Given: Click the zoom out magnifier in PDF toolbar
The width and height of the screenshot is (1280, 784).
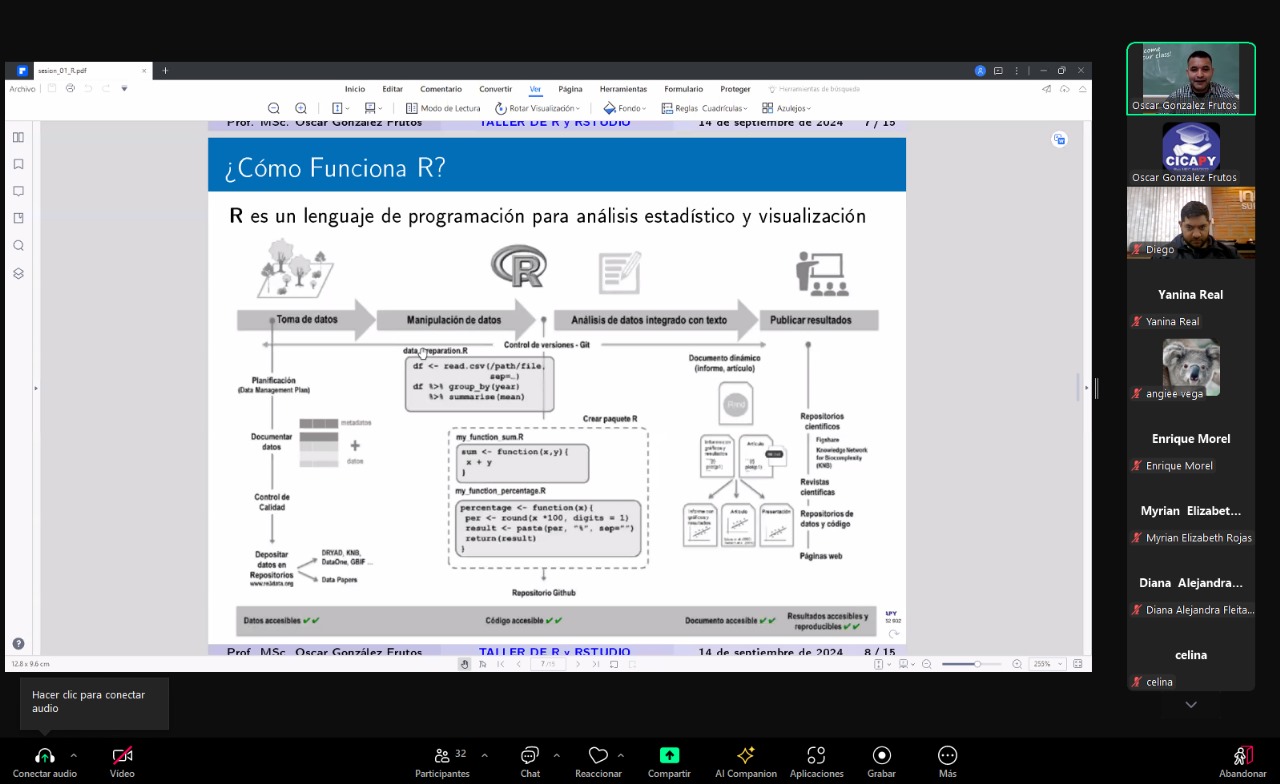Looking at the screenshot, I should pos(273,108).
